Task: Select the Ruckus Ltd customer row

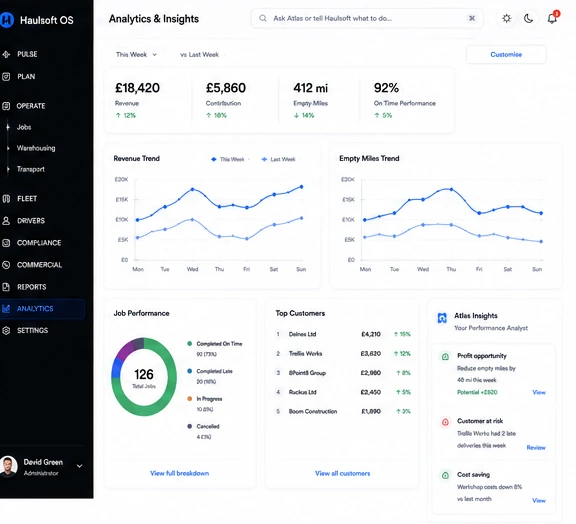Action: click(x=343, y=392)
